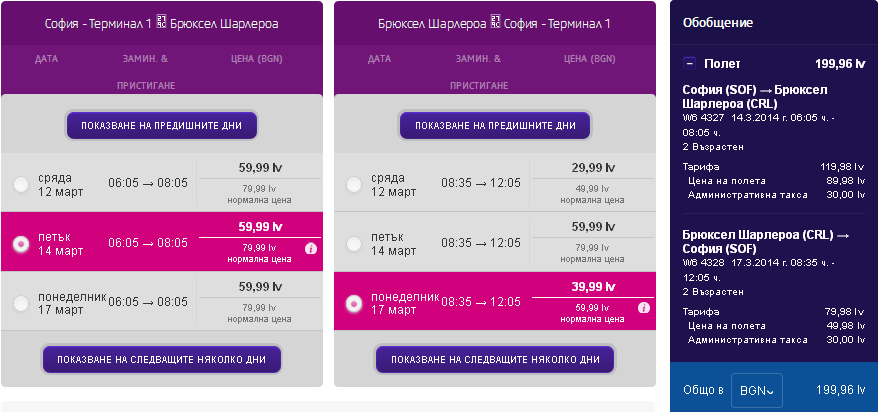878x412 pixels.
Task: Show next several days for return flights
Action: (x=495, y=359)
